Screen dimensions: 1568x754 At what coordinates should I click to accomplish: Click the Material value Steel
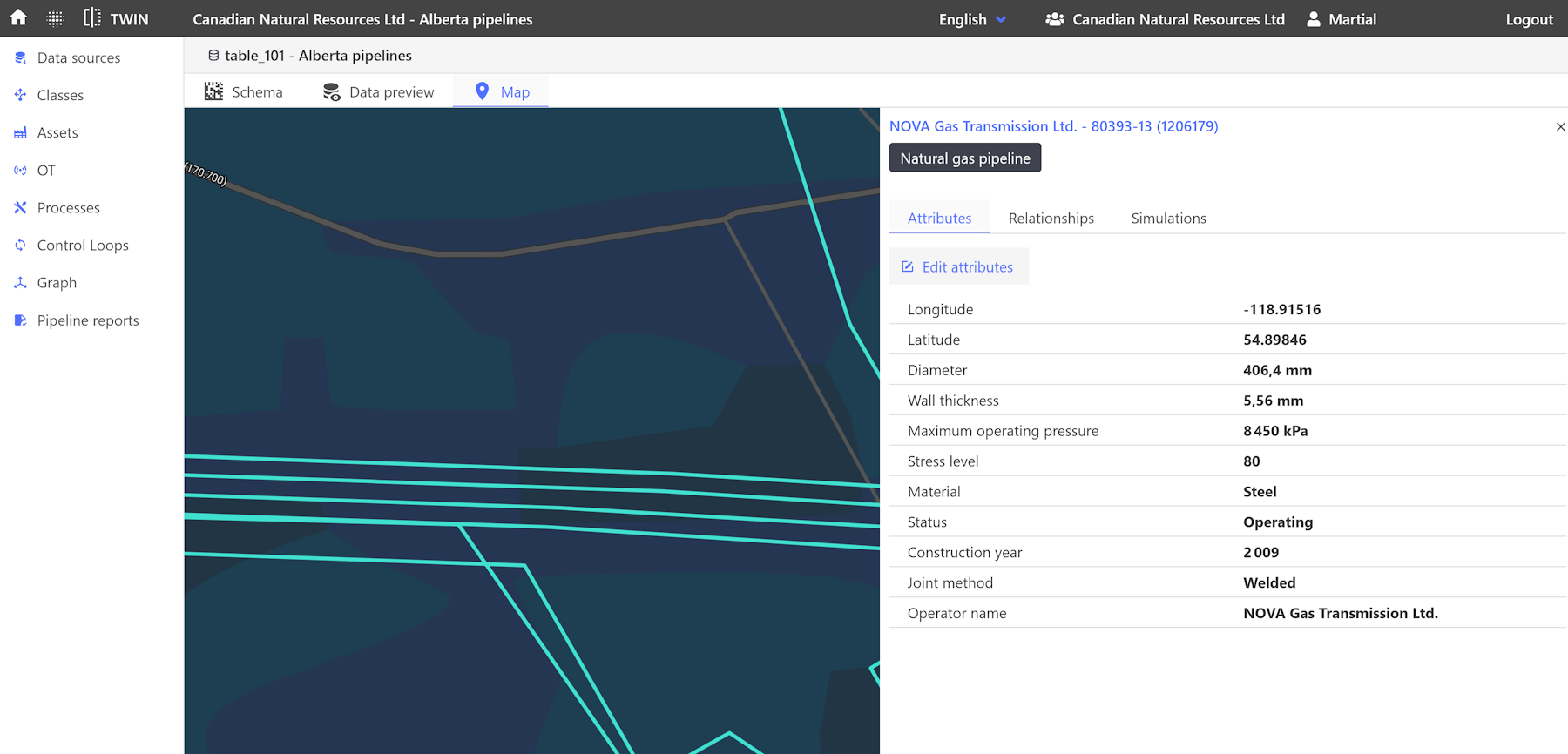(1260, 492)
